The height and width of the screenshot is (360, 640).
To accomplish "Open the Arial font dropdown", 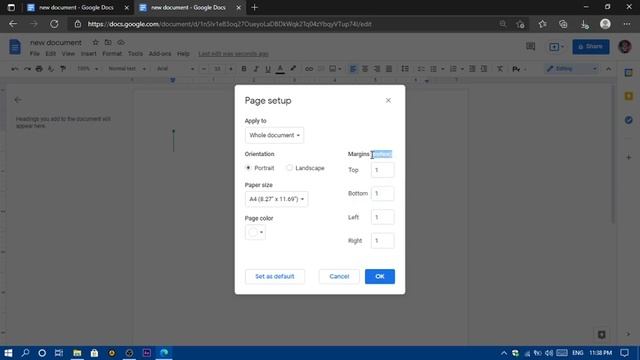I will (x=176, y=69).
